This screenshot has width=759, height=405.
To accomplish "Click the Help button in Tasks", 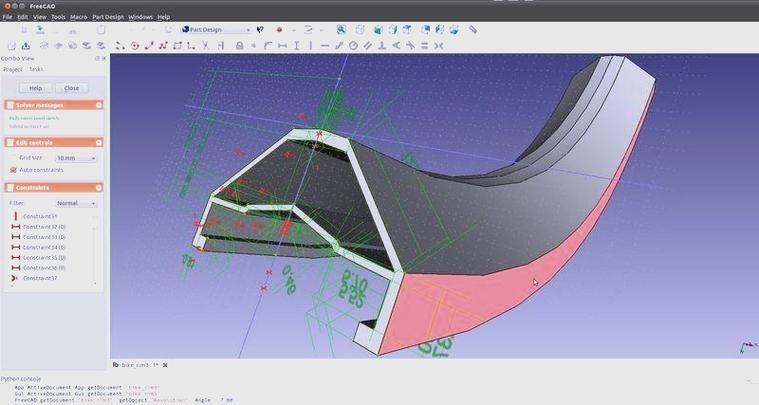I will tap(36, 88).
